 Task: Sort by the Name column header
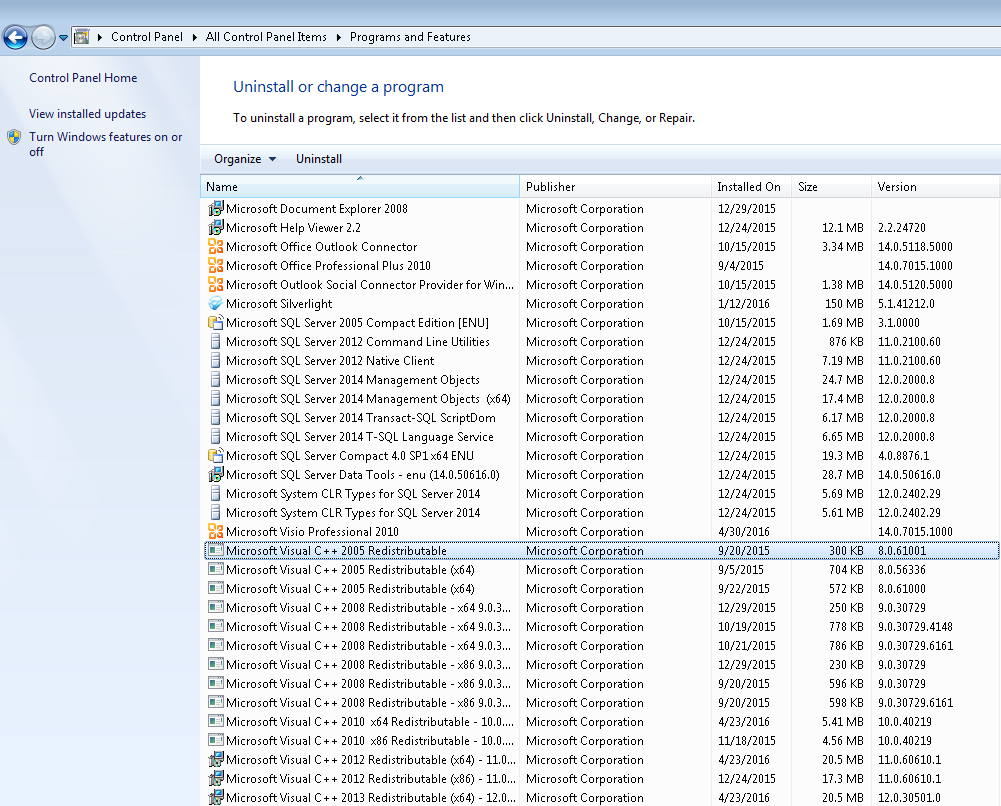pyautogui.click(x=360, y=186)
